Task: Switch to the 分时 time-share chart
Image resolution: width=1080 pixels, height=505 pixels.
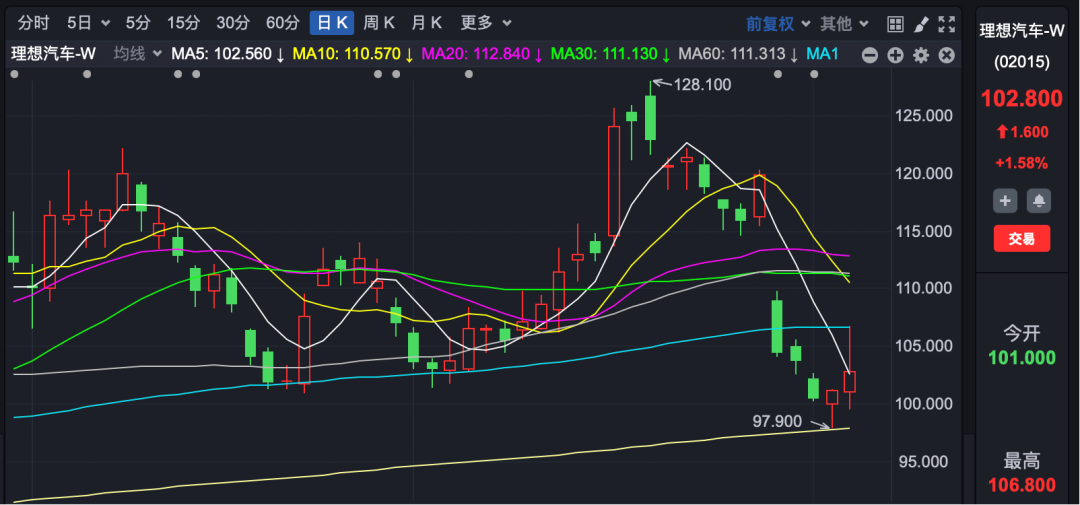Action: [33, 23]
